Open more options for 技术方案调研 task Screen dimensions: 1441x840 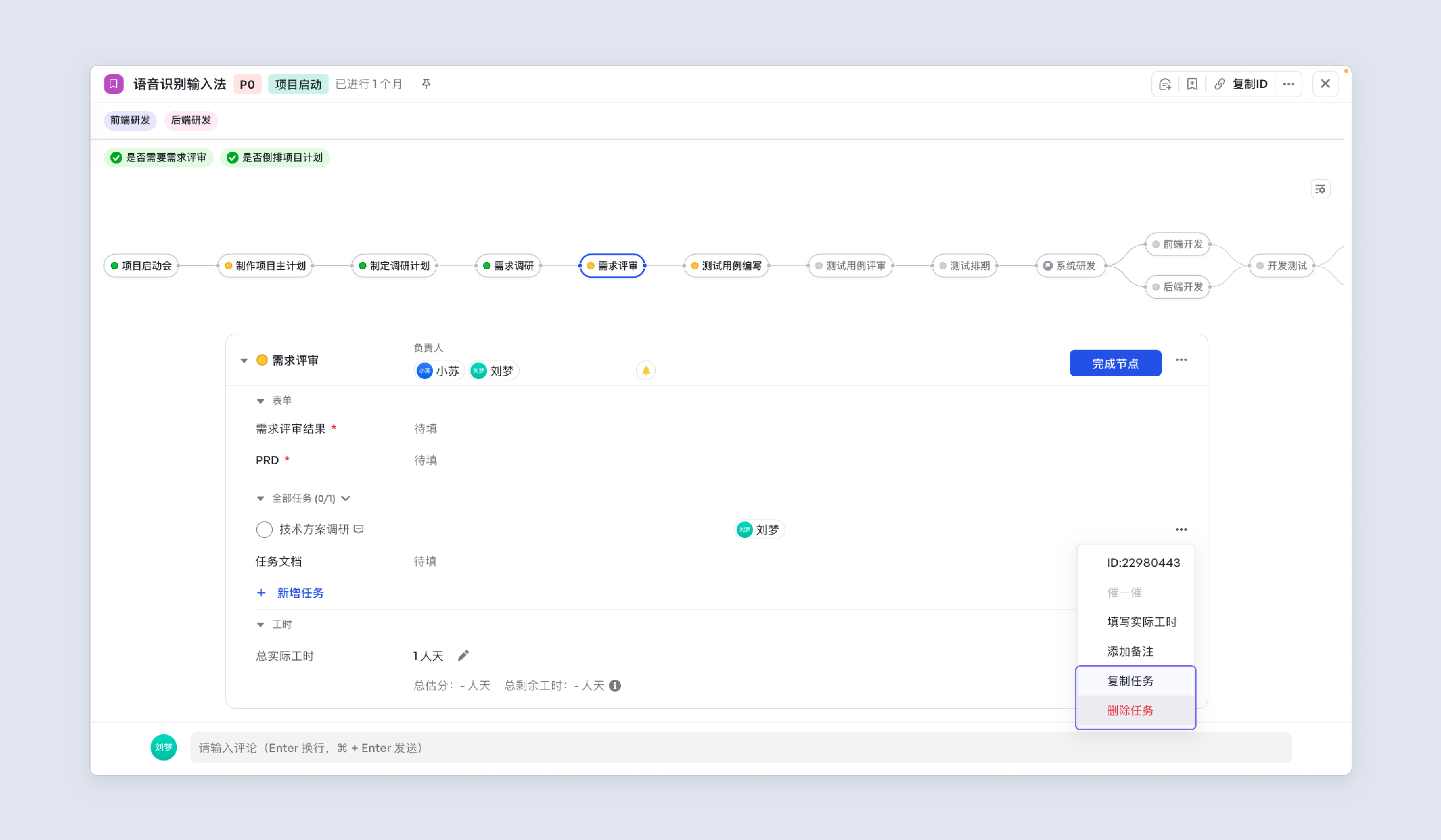1181,530
